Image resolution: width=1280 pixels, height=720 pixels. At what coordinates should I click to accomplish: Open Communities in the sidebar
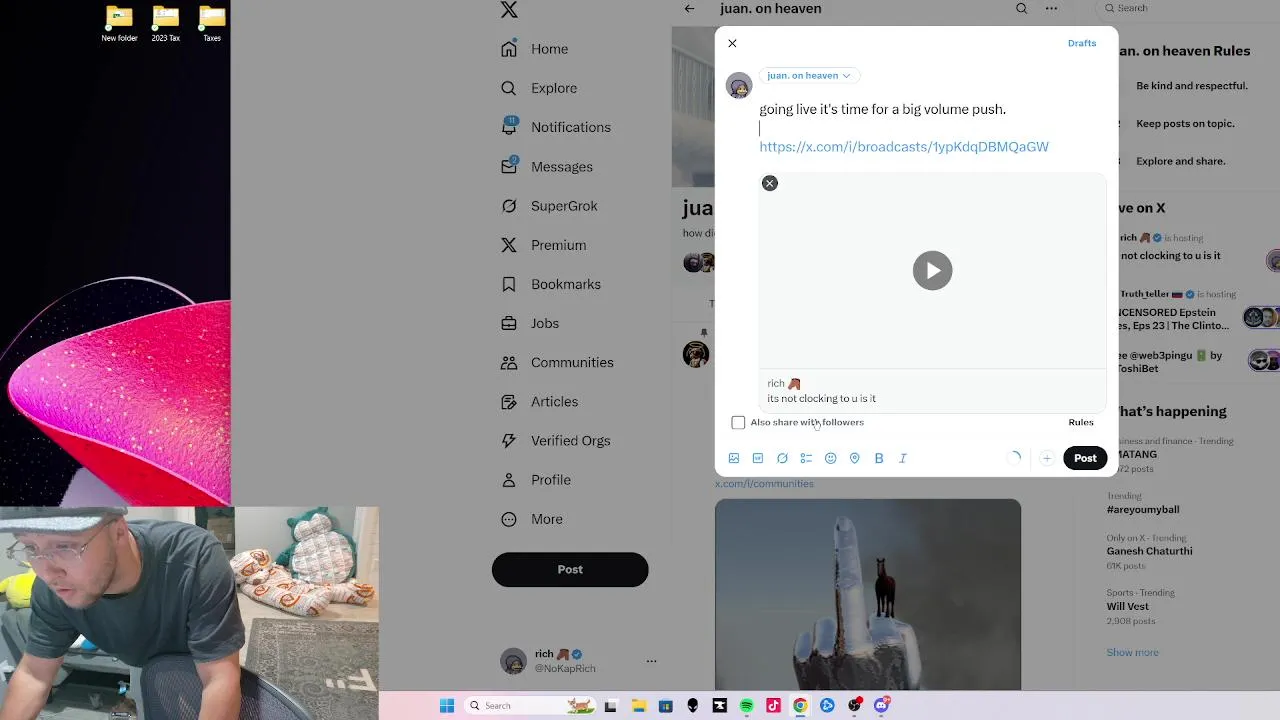[x=557, y=362]
